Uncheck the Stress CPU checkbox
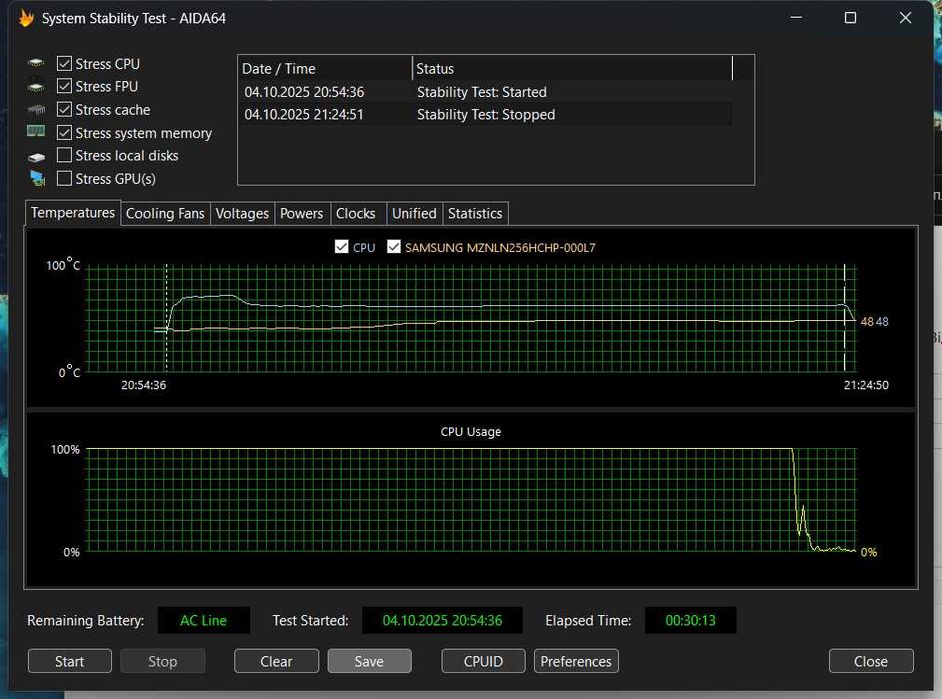 tap(64, 64)
